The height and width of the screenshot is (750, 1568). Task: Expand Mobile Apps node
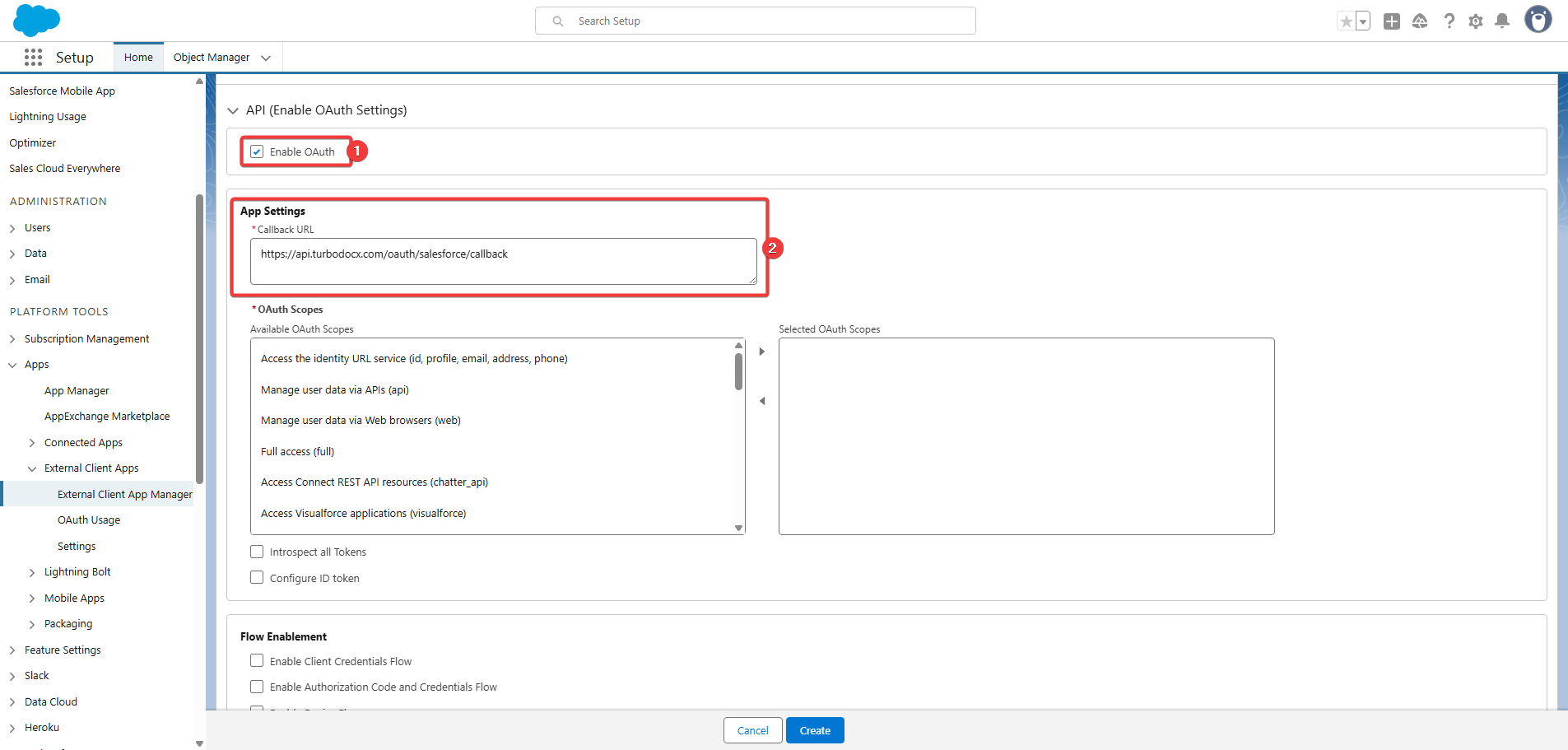tap(32, 599)
